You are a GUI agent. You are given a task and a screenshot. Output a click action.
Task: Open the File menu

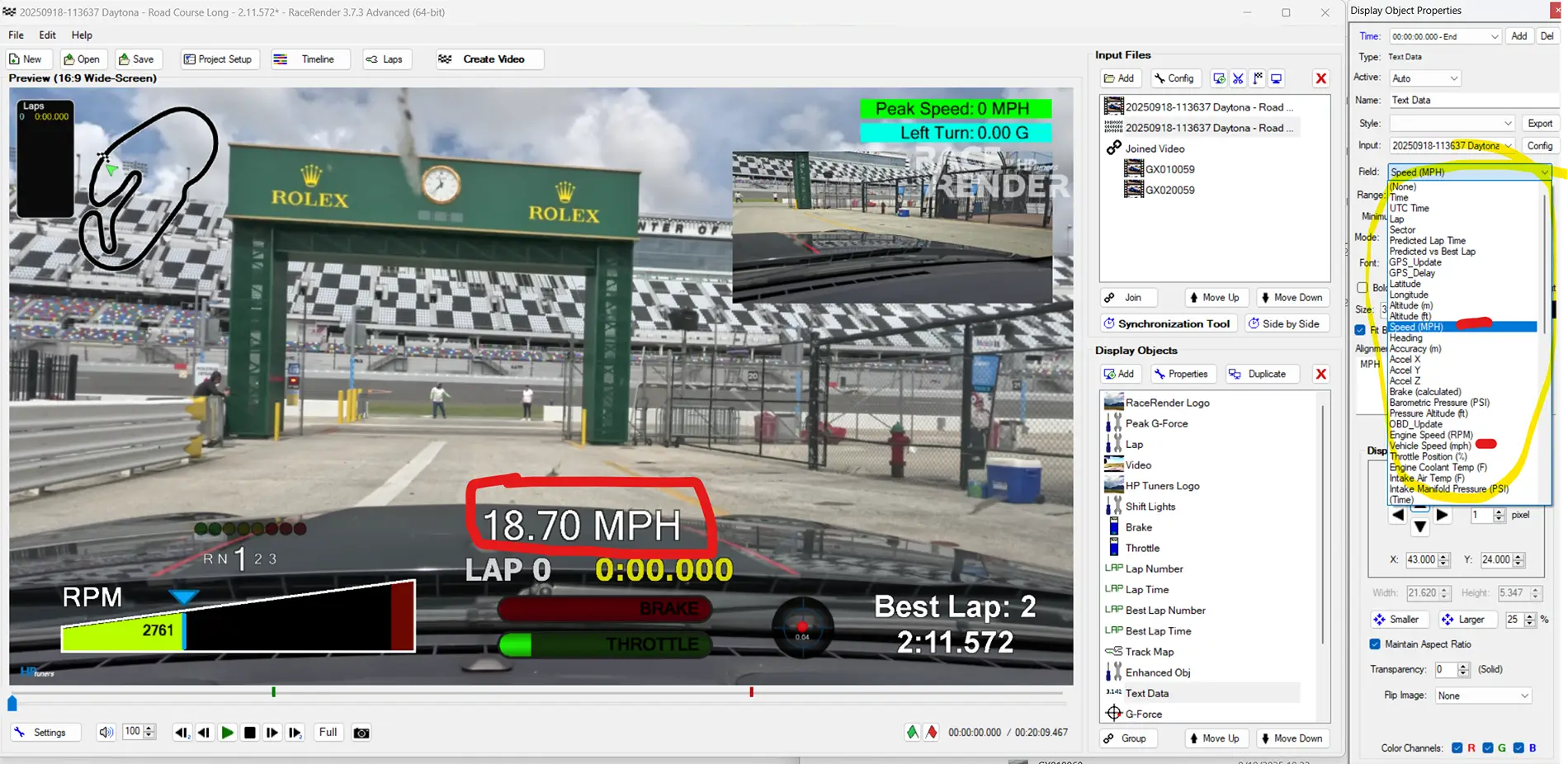pyautogui.click(x=16, y=35)
